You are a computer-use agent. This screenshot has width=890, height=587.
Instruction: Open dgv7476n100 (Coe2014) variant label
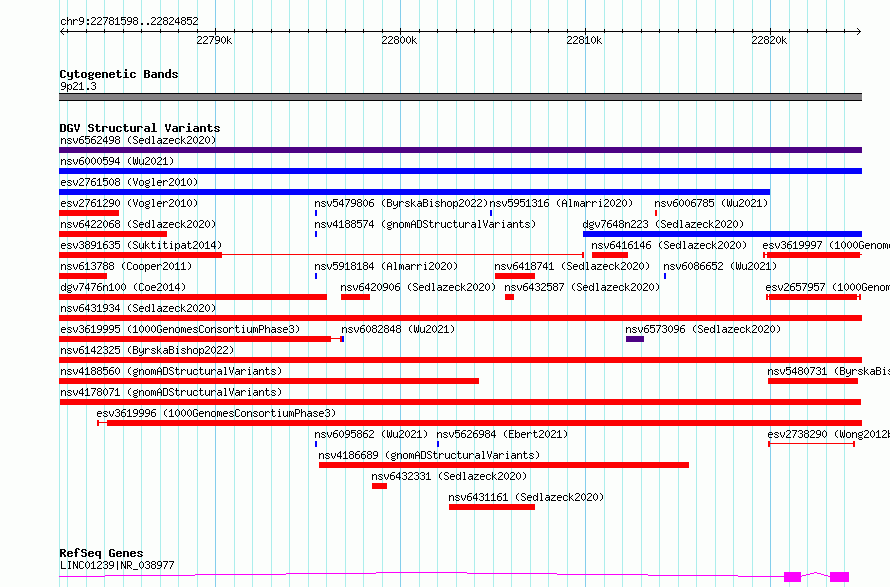click(x=123, y=287)
